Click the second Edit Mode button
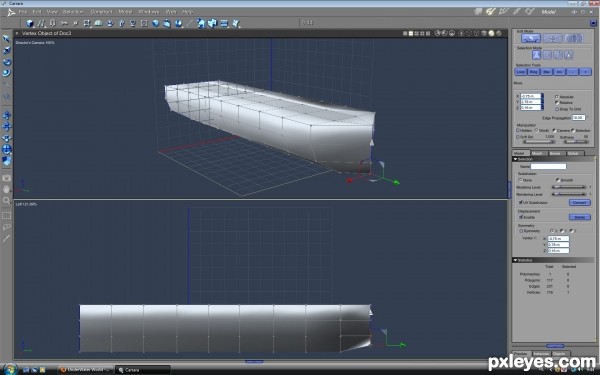 [553, 38]
